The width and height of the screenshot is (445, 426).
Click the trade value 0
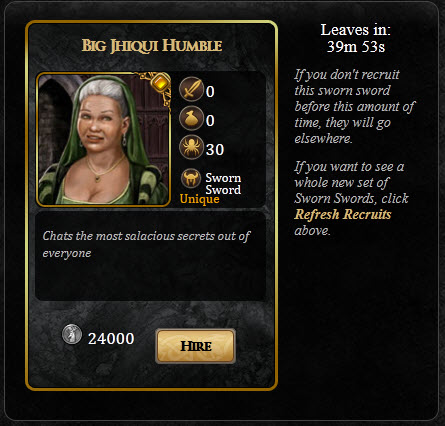coord(210,120)
